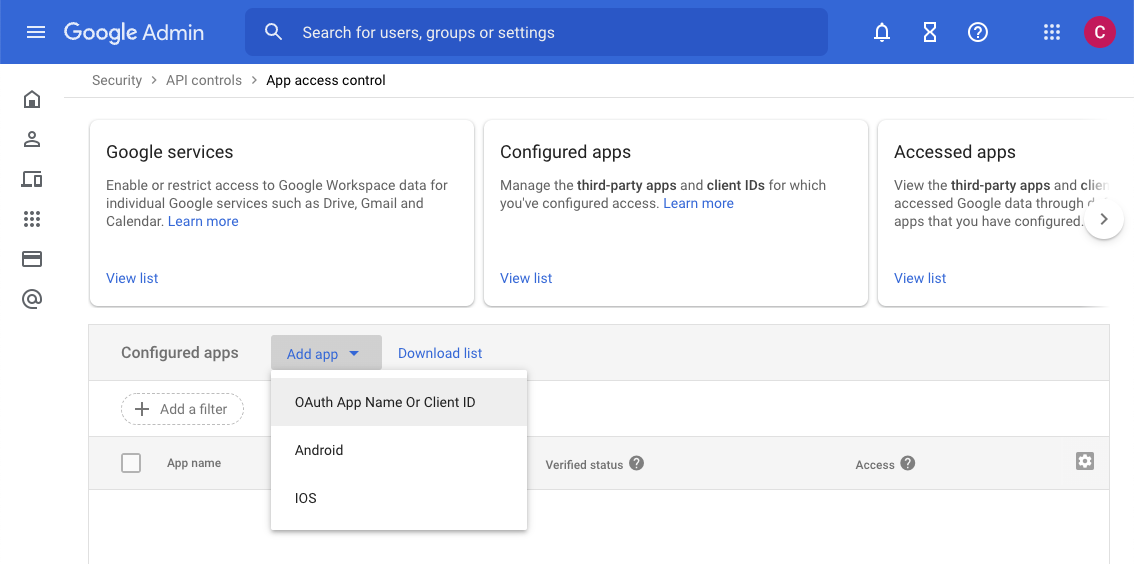Viewport: 1134px width, 564px height.
Task: Open Learn more in Configured apps card
Action: click(699, 203)
